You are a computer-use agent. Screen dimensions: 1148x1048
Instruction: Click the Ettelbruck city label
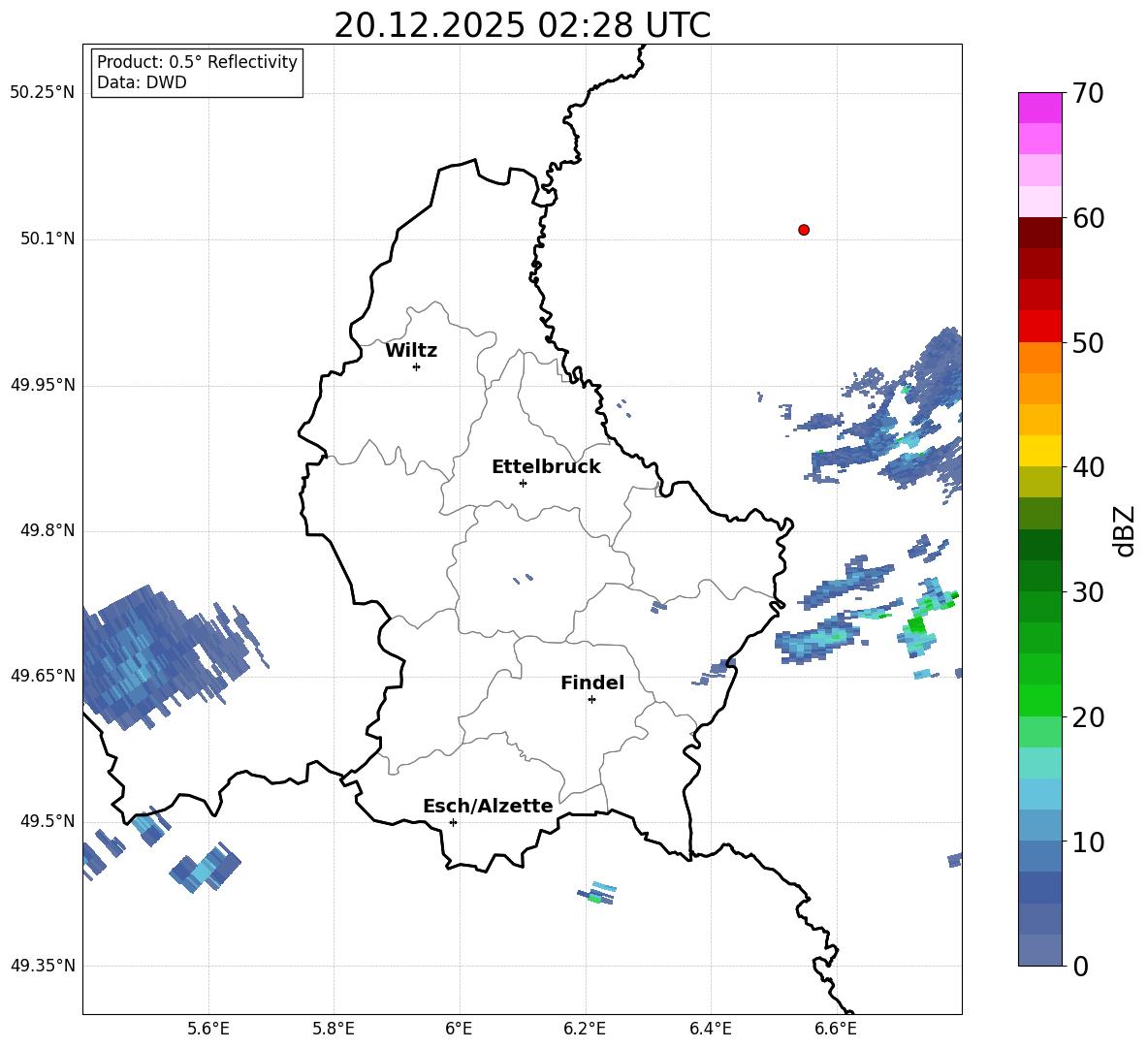546,467
